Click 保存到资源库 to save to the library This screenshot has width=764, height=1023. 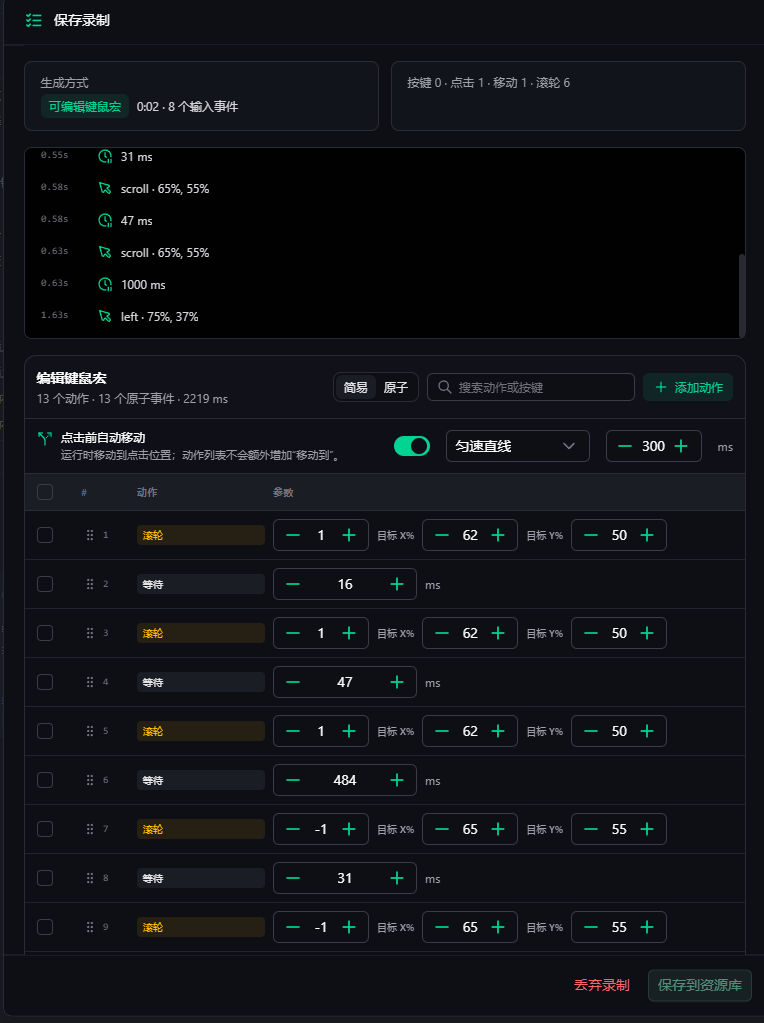(x=699, y=985)
